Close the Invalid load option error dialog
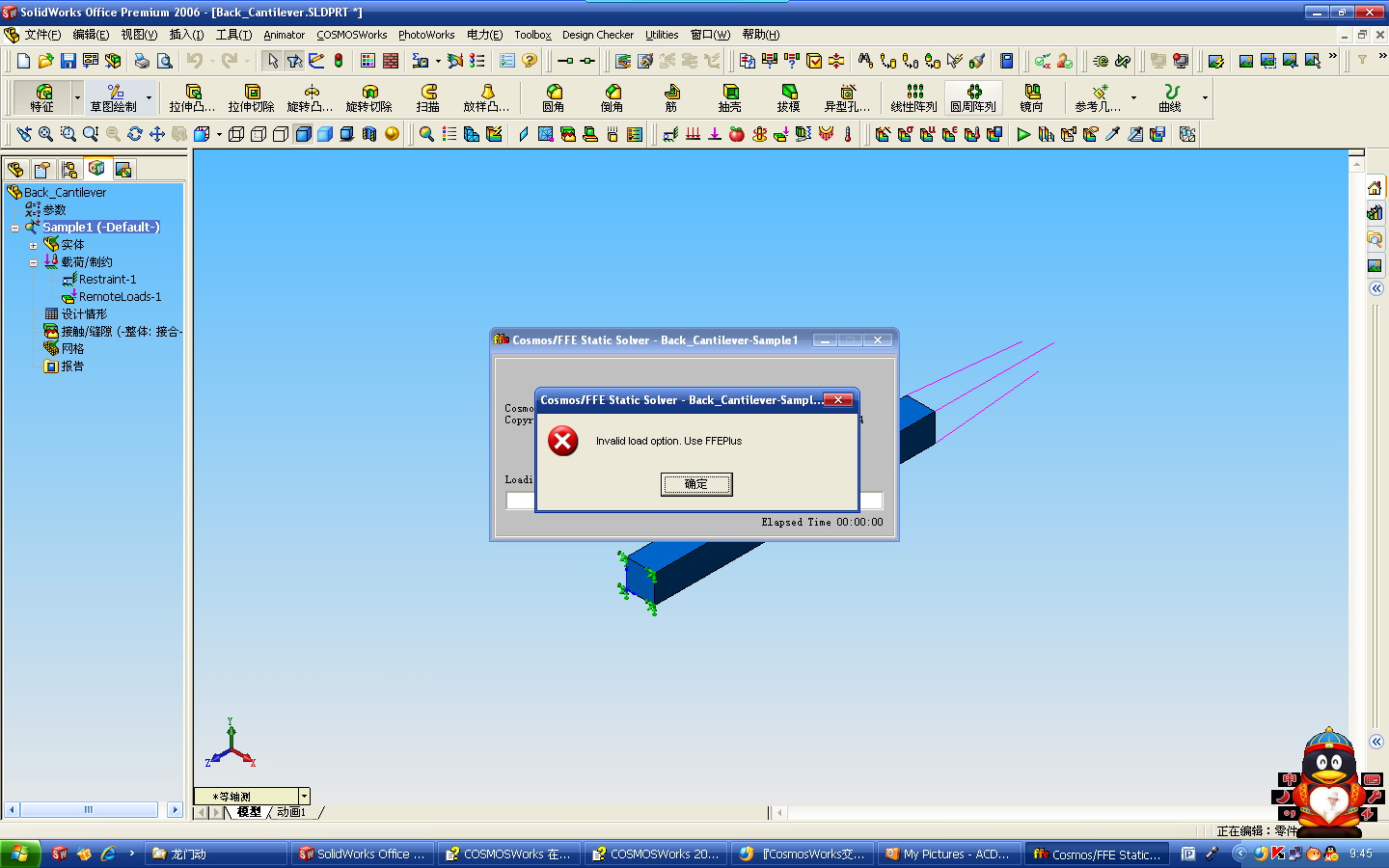 (838, 400)
